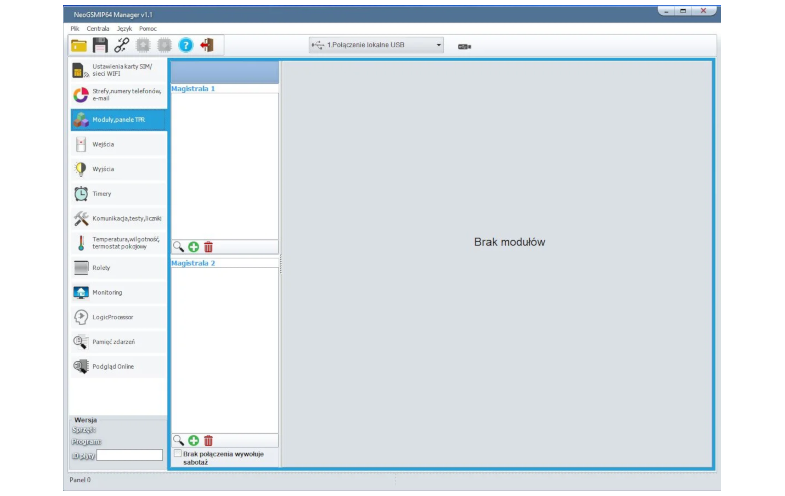This screenshot has width=785, height=496.
Task: Maximize the NeoGSMIP64 Manager window
Action: [683, 11]
